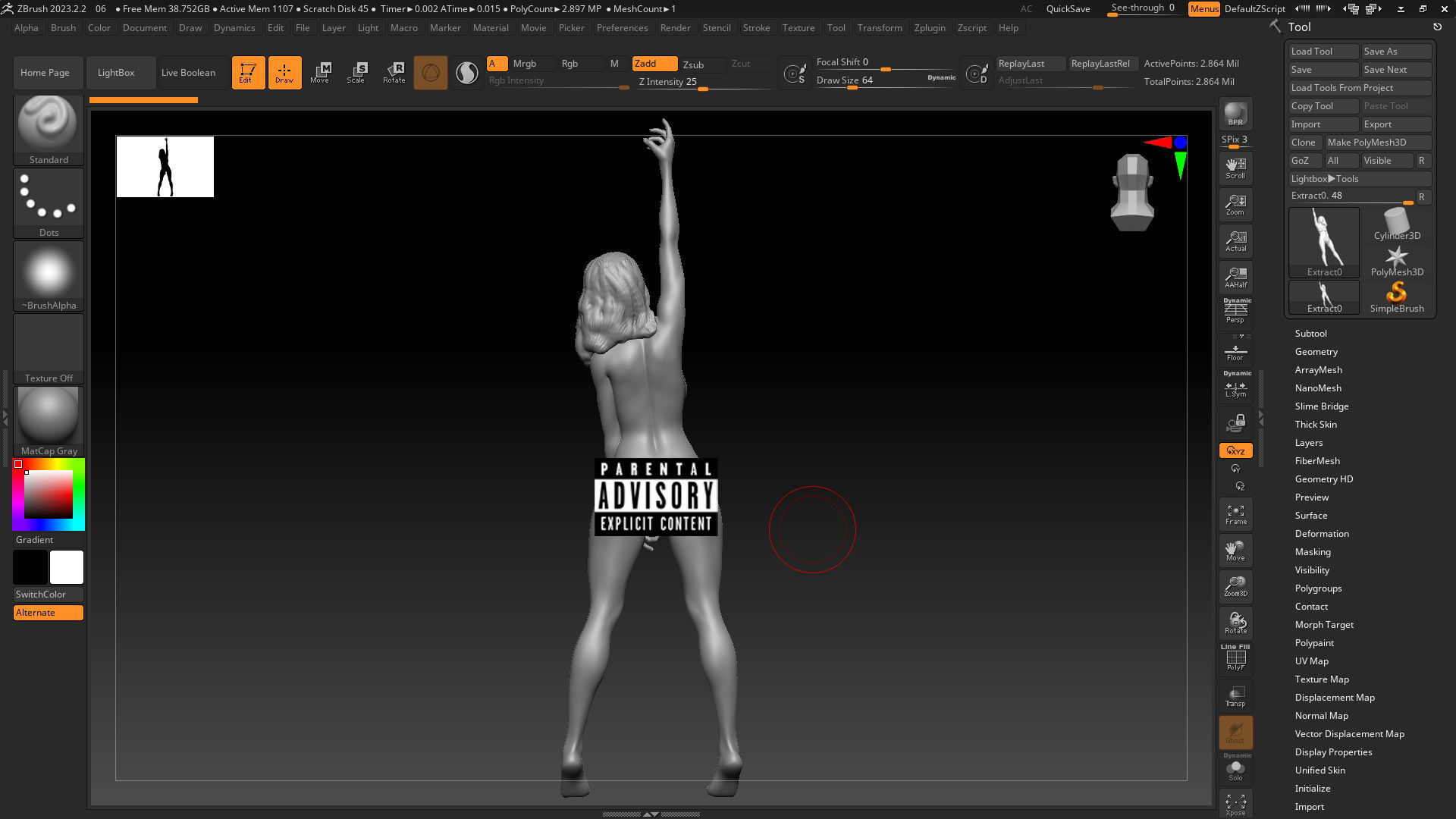Open the Transform menu
Screen dimensions: 1456x819
click(880, 28)
